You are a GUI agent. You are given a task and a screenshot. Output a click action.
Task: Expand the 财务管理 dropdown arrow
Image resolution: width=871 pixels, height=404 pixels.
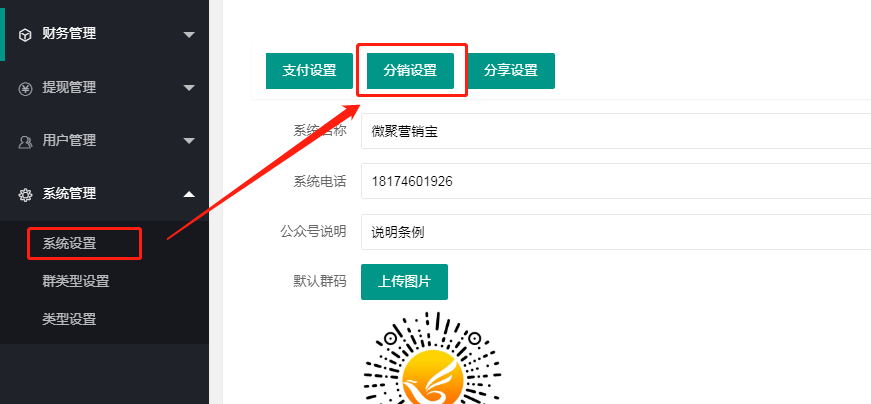click(x=189, y=35)
